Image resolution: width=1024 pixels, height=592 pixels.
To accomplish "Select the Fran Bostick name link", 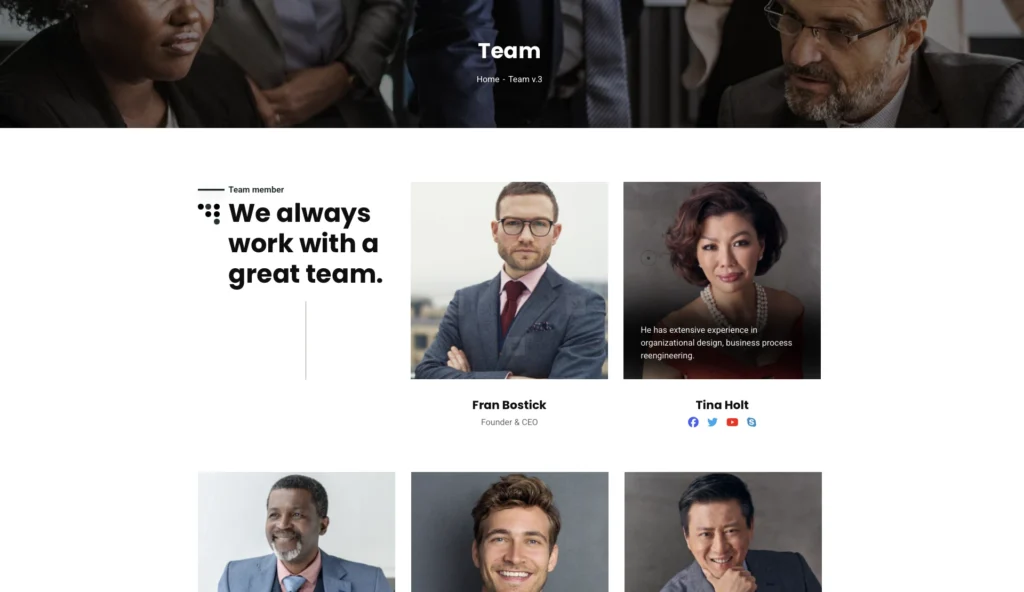I will click(x=509, y=405).
